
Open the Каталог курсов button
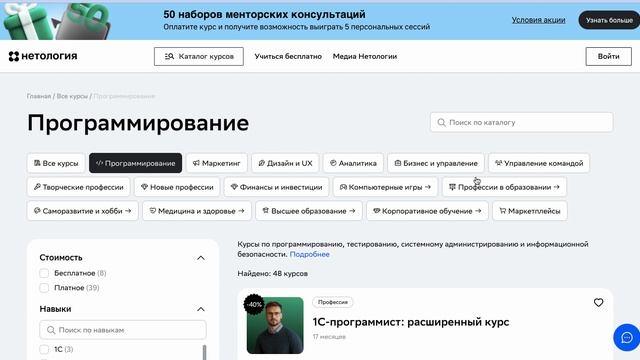(199, 56)
